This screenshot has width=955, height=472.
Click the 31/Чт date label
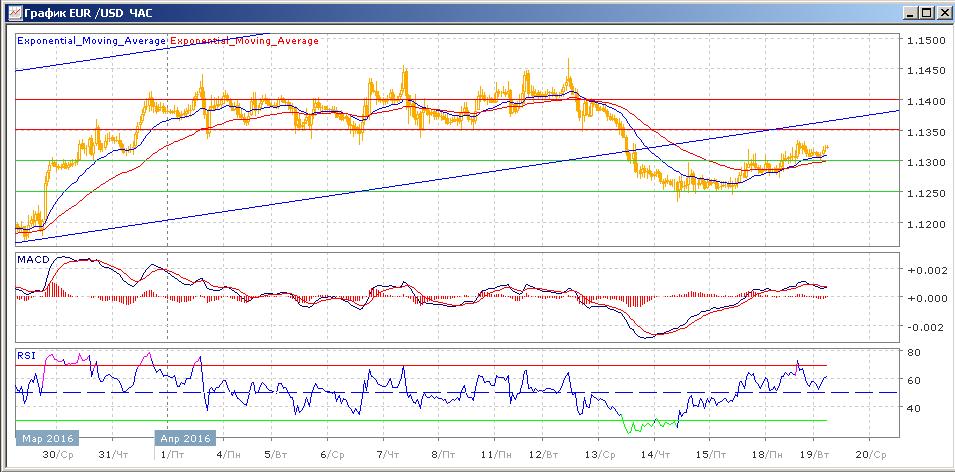coord(114,454)
